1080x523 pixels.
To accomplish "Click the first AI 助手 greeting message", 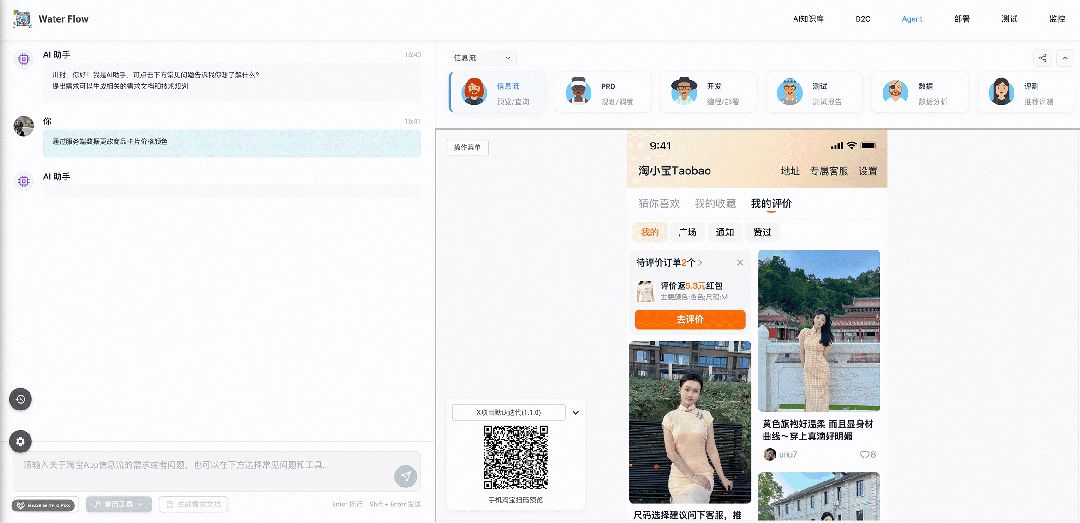I will tap(231, 82).
